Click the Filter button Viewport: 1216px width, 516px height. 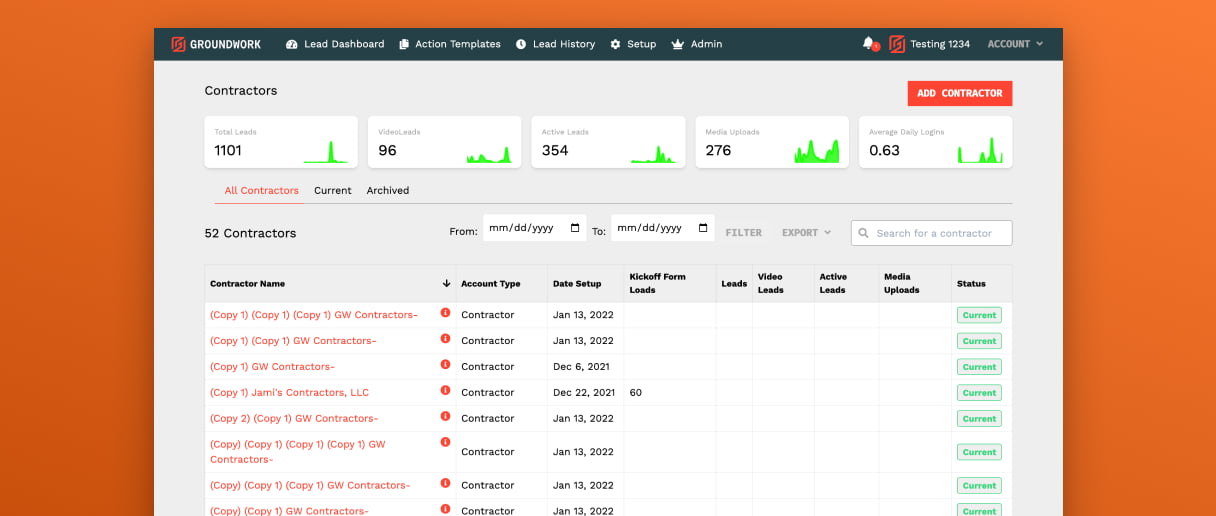coord(743,233)
